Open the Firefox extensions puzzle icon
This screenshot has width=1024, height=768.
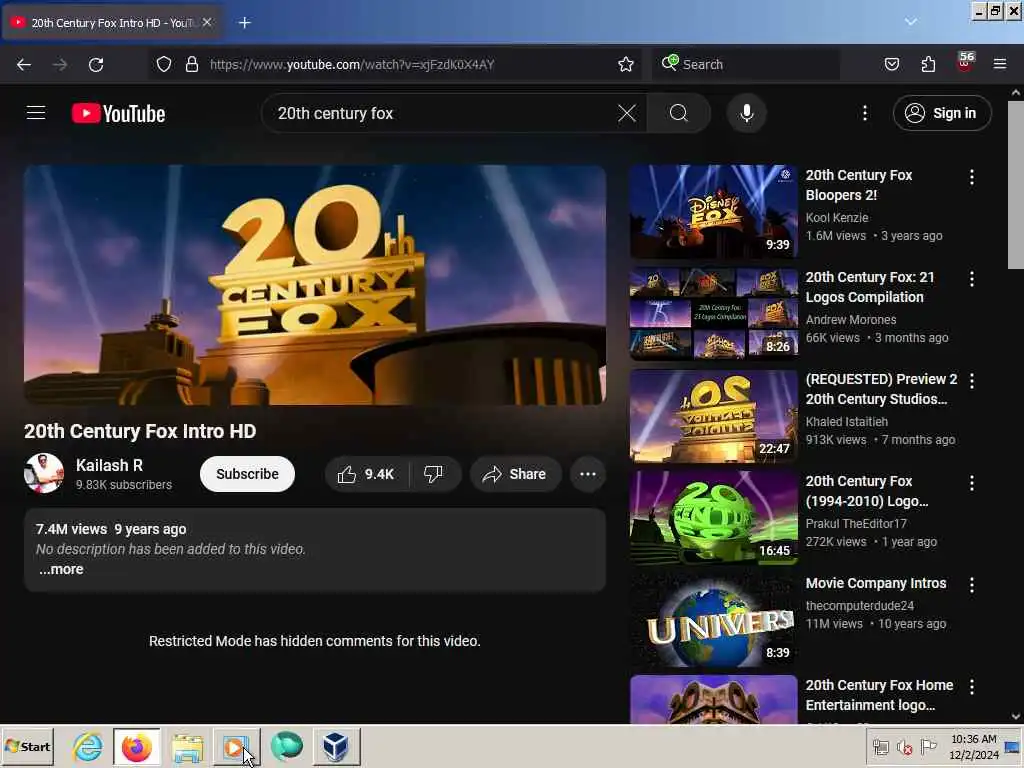928,64
